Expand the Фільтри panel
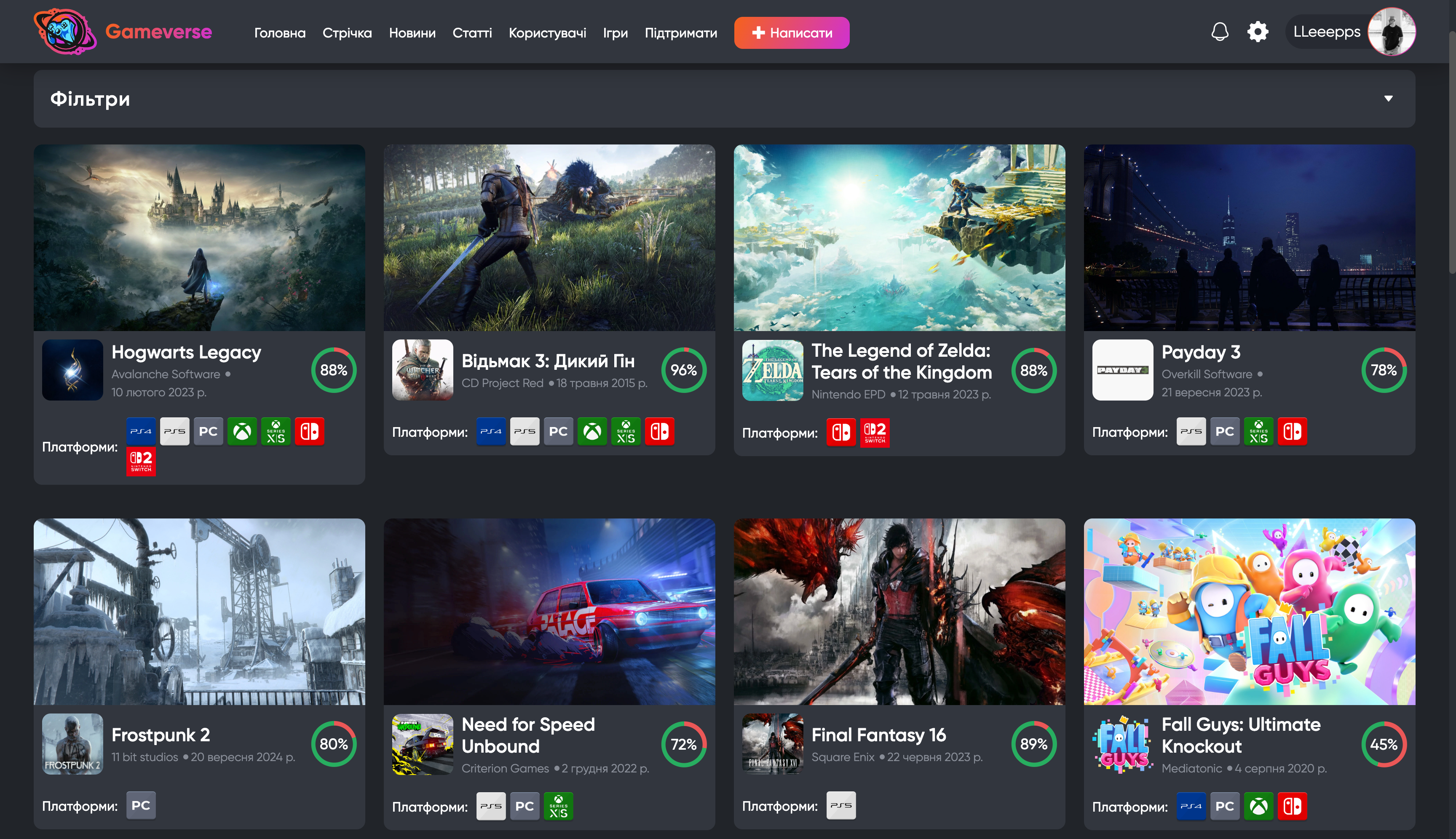 point(91,99)
